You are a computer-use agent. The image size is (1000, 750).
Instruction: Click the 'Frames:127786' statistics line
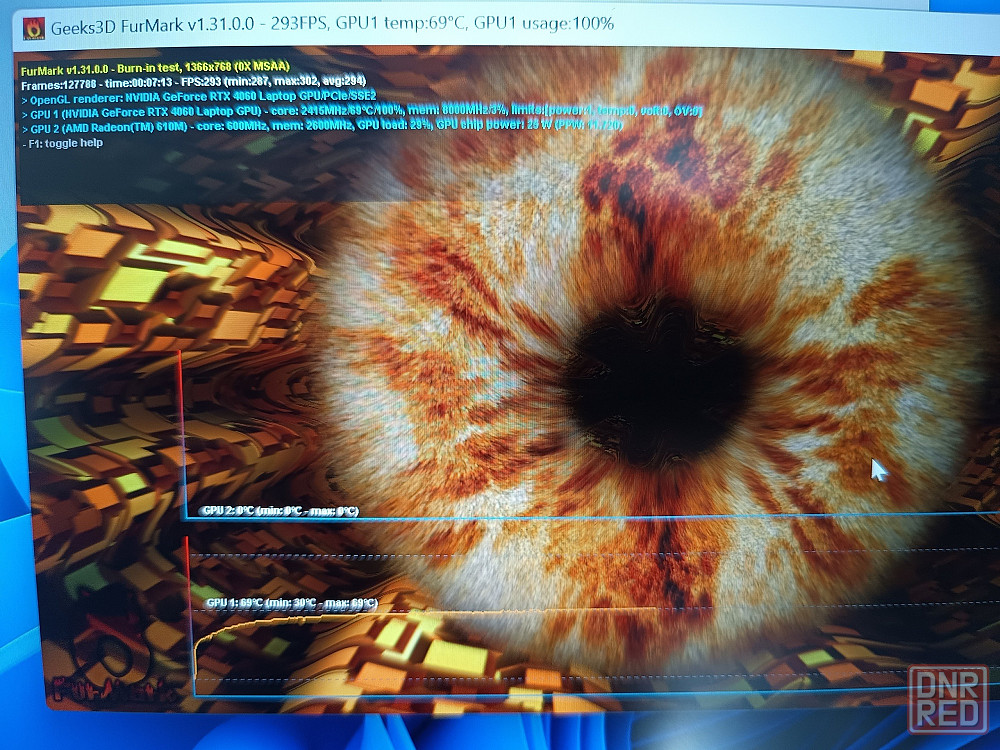point(193,82)
